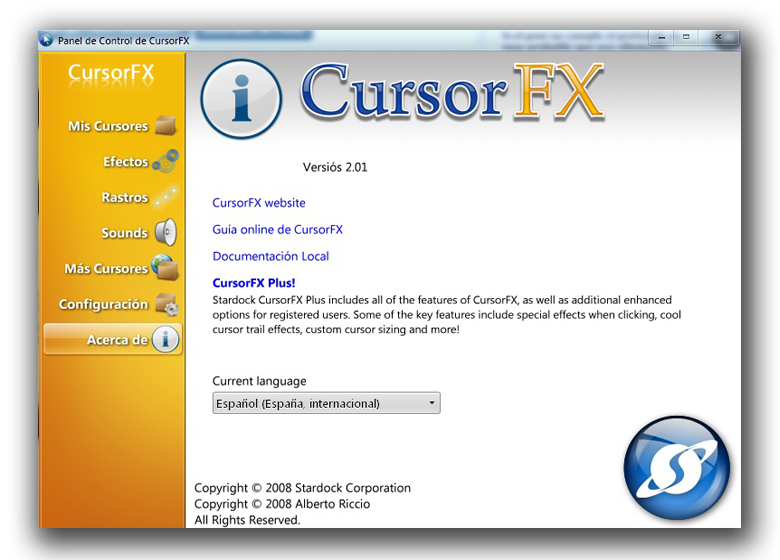The image size is (780, 560).
Task: Click the CursorFX title bar app icon
Action: click(46, 40)
